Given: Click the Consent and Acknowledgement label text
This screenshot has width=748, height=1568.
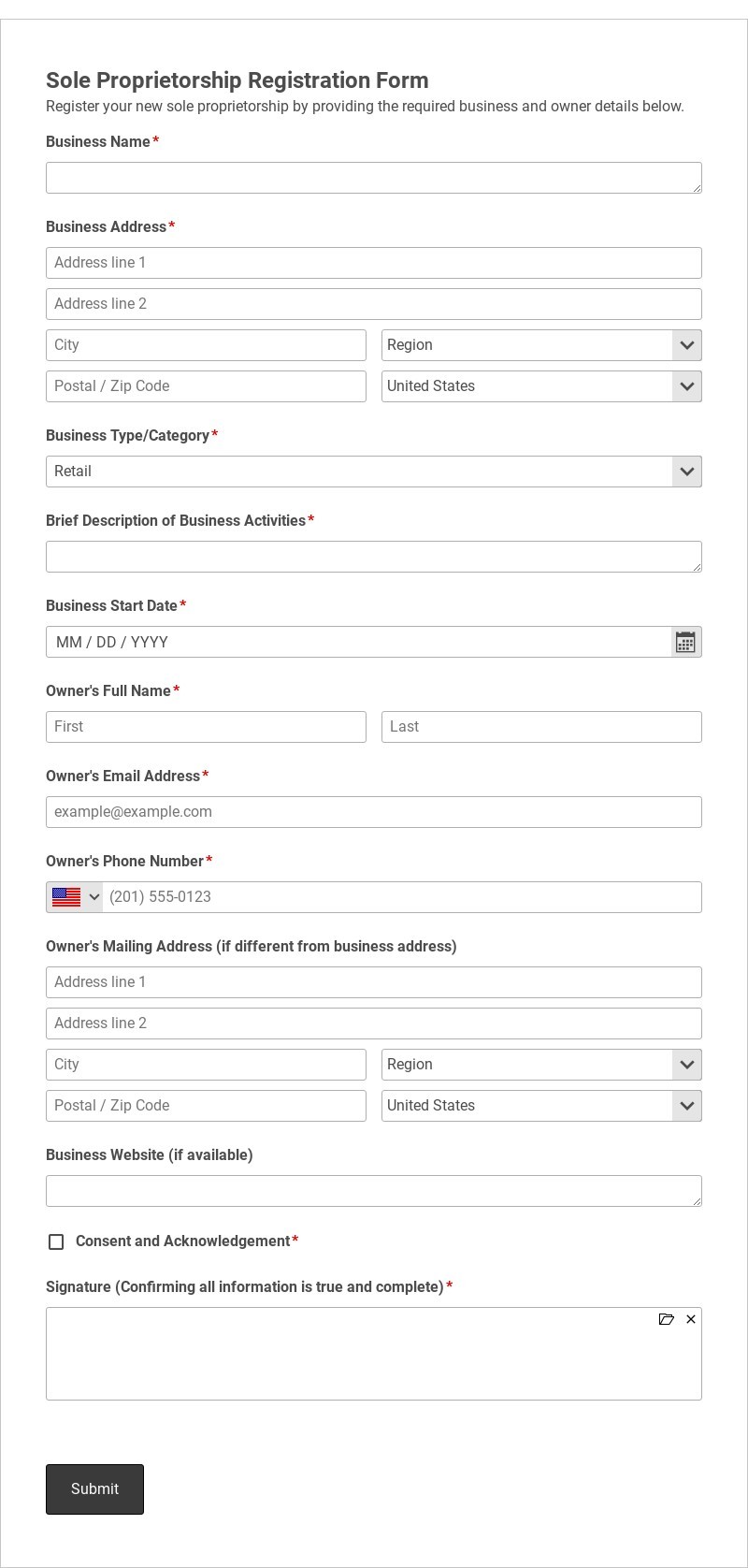Looking at the screenshot, I should [182, 1241].
